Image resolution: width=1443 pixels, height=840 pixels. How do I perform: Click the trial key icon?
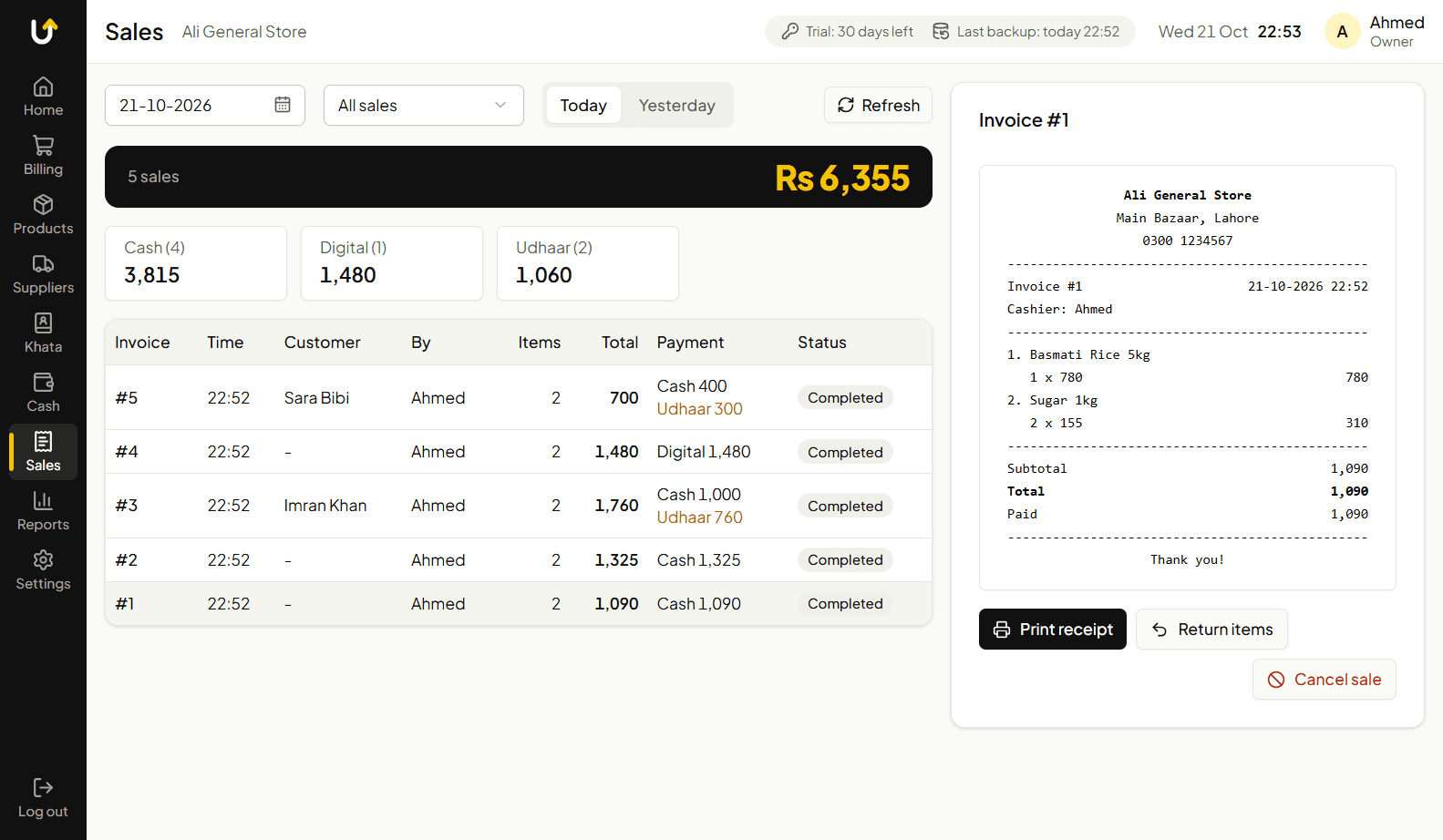click(790, 31)
